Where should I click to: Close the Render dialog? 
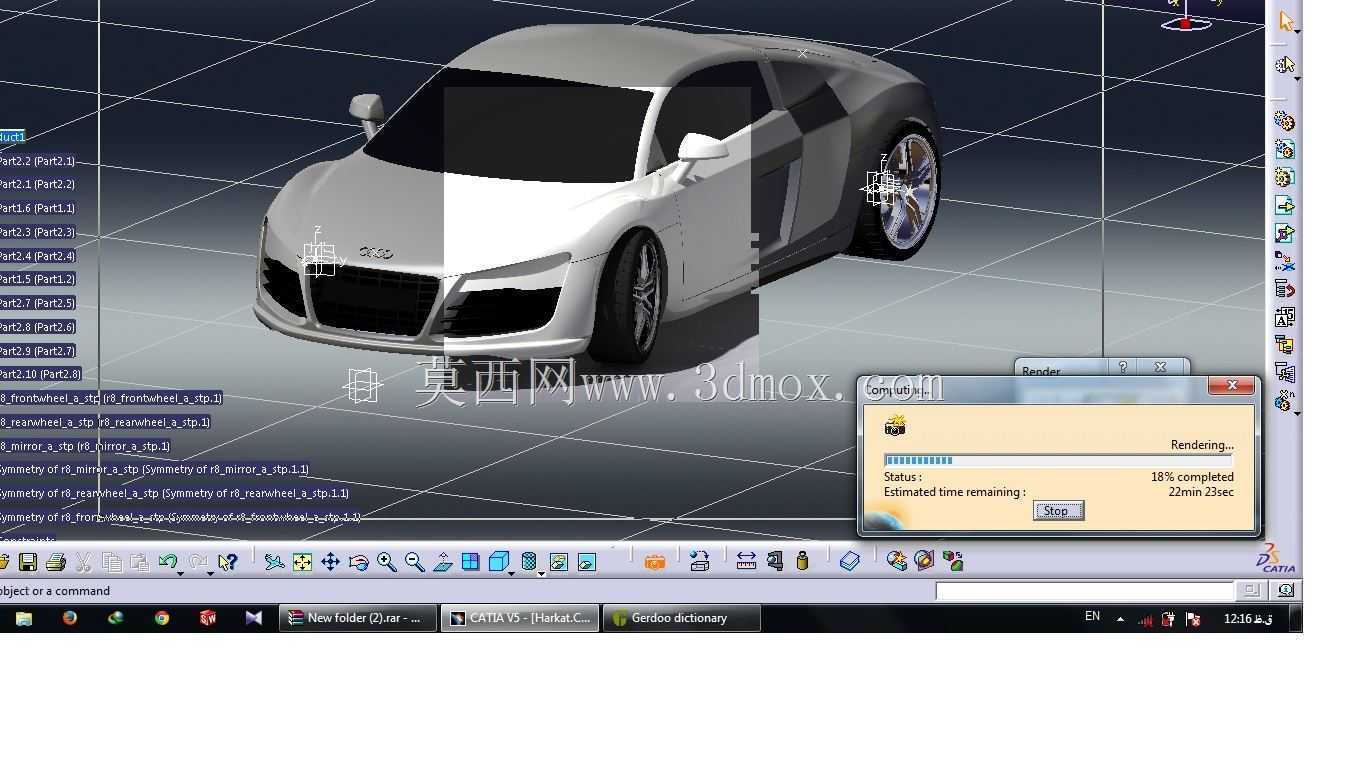(x=1160, y=367)
